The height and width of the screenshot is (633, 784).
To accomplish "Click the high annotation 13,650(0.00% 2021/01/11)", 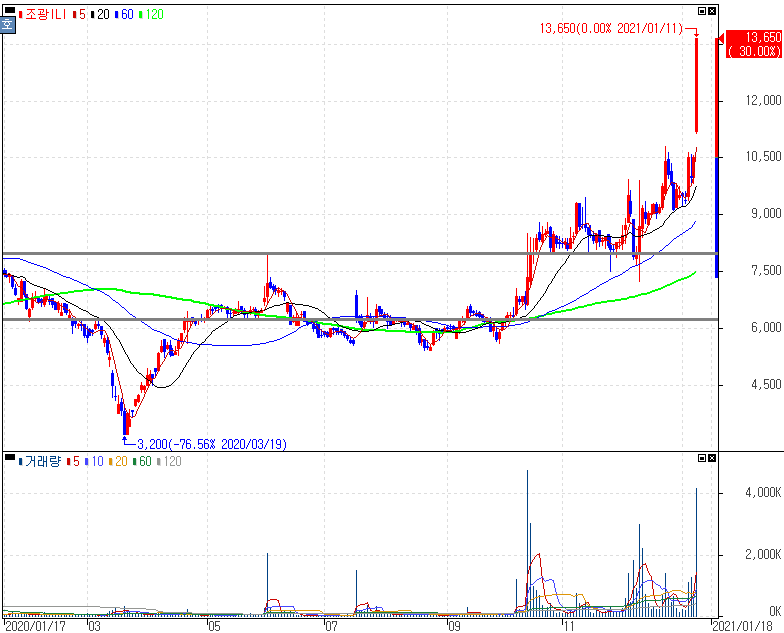I will tap(611, 28).
